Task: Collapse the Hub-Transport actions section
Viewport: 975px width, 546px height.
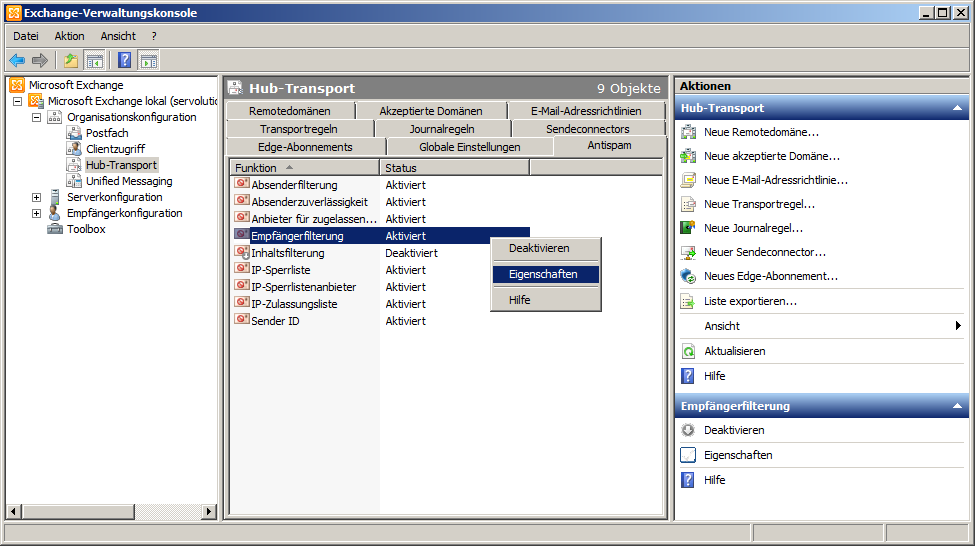Action: 958,108
